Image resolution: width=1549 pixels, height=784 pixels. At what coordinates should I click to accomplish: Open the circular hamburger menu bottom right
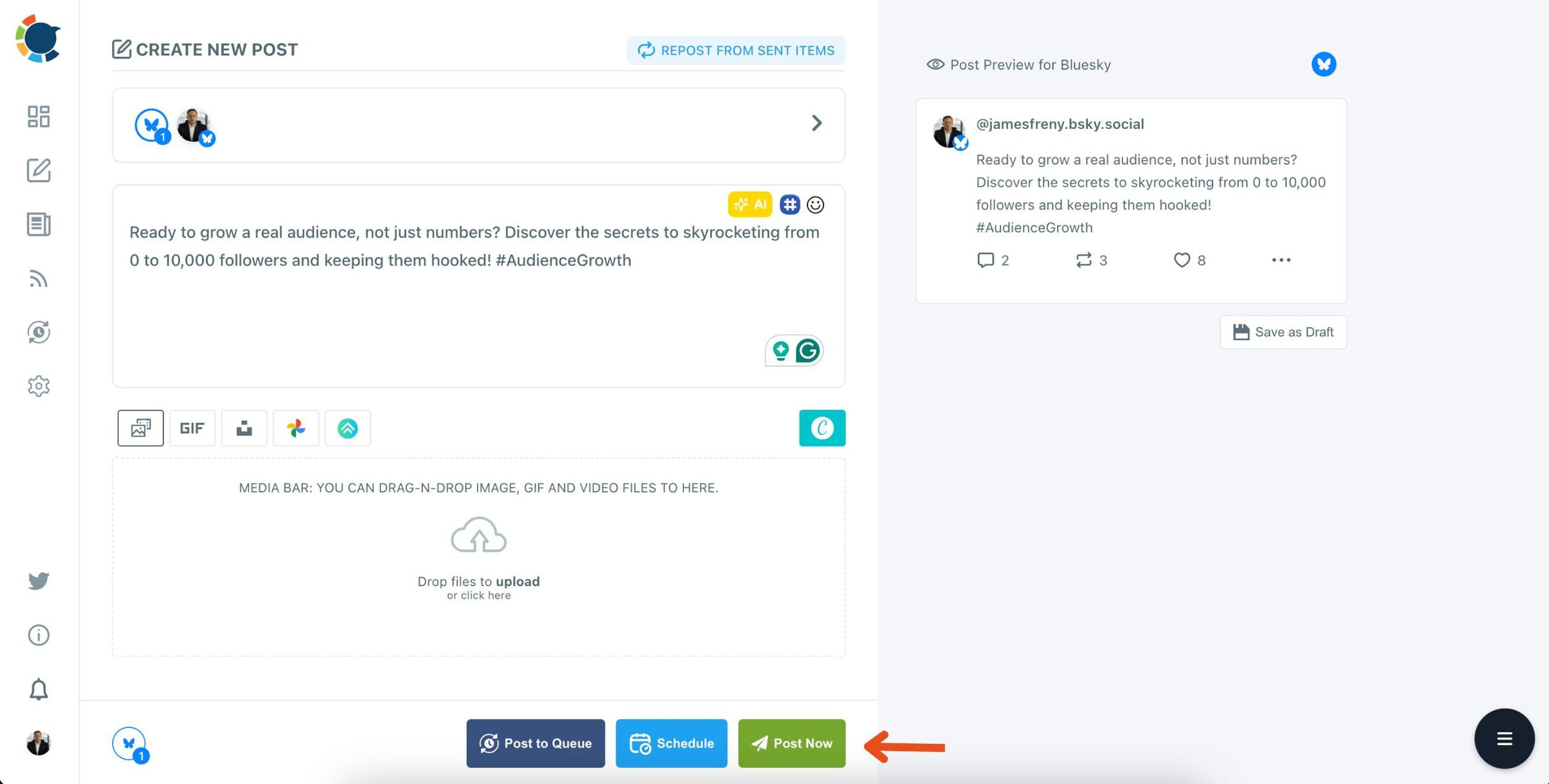pos(1504,738)
